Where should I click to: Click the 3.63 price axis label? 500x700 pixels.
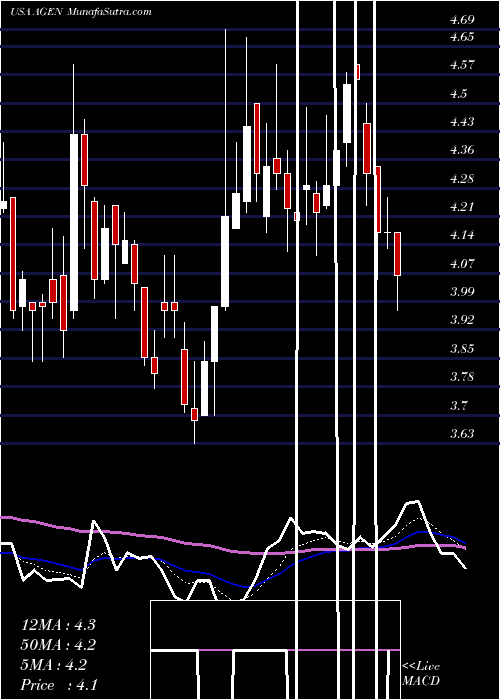462,433
